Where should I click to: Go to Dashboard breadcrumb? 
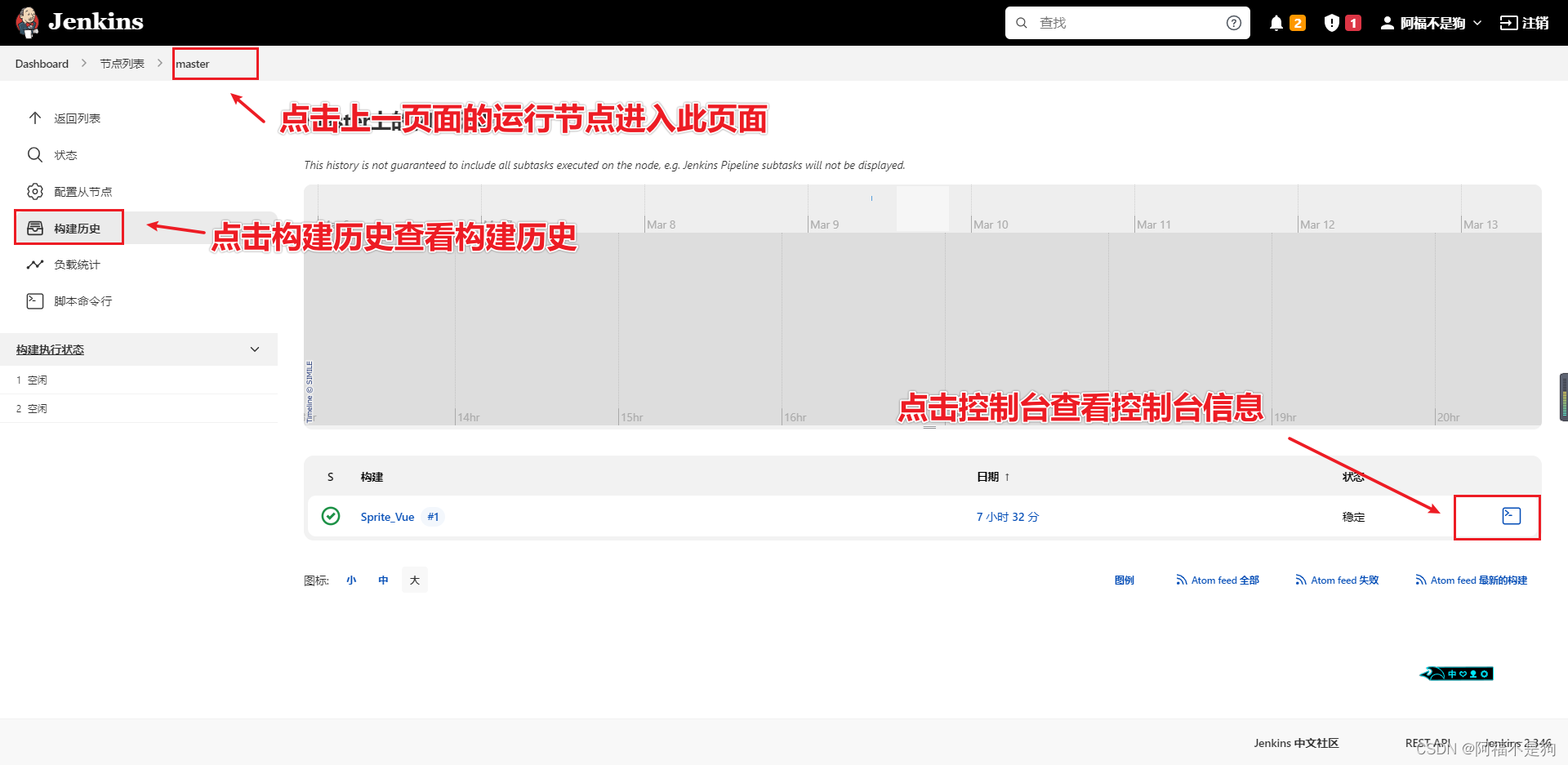pos(42,64)
